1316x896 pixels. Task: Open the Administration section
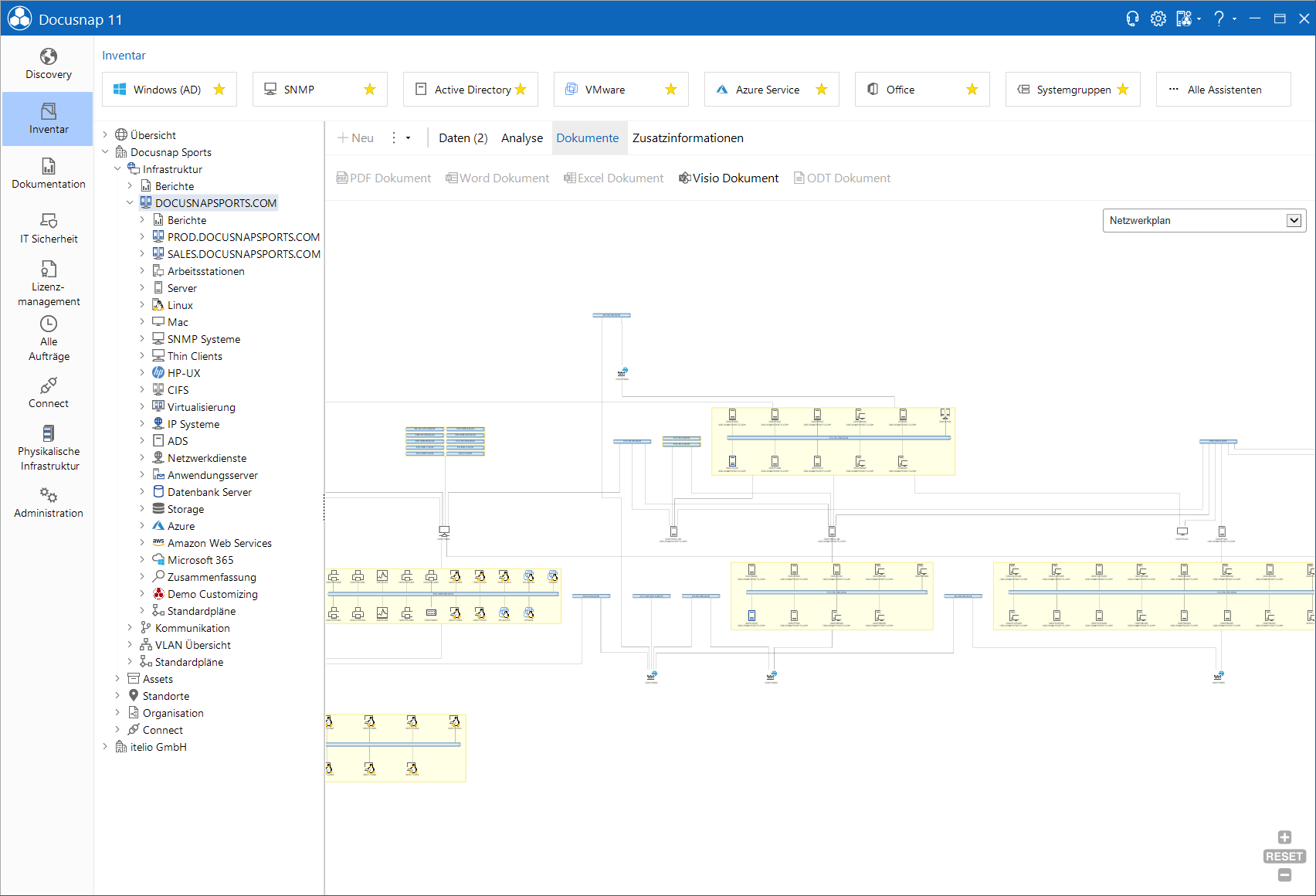[48, 503]
